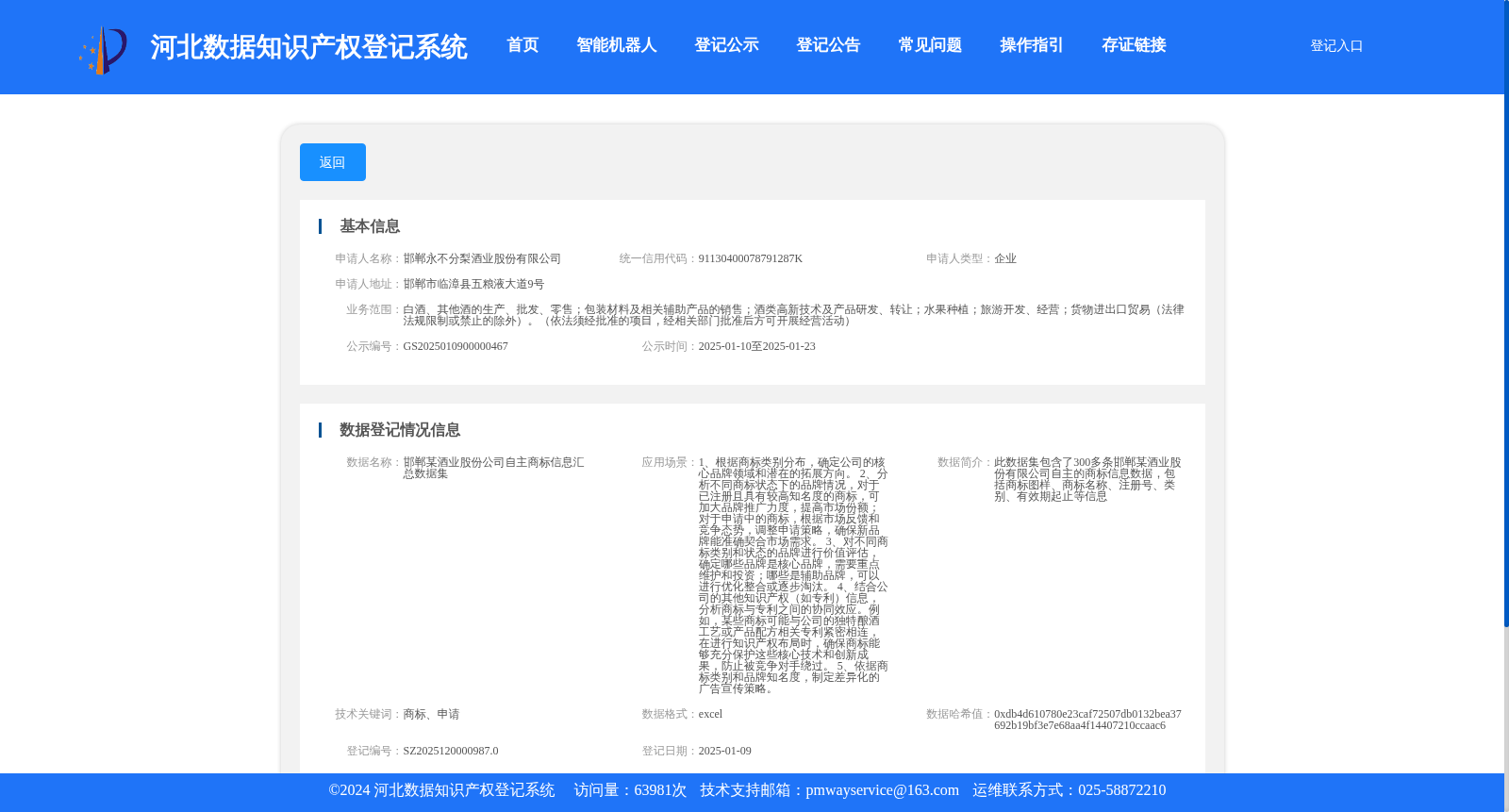Select applicant name 邯郸永不分梨酒业股份有限公司
1509x812 pixels.
click(482, 258)
